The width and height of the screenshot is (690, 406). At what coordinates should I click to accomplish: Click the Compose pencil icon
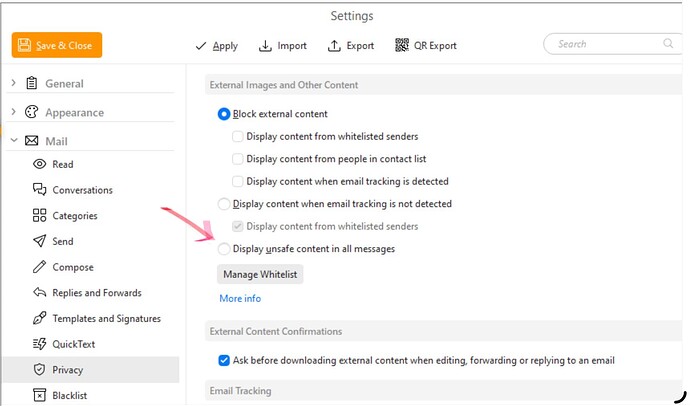(39, 267)
